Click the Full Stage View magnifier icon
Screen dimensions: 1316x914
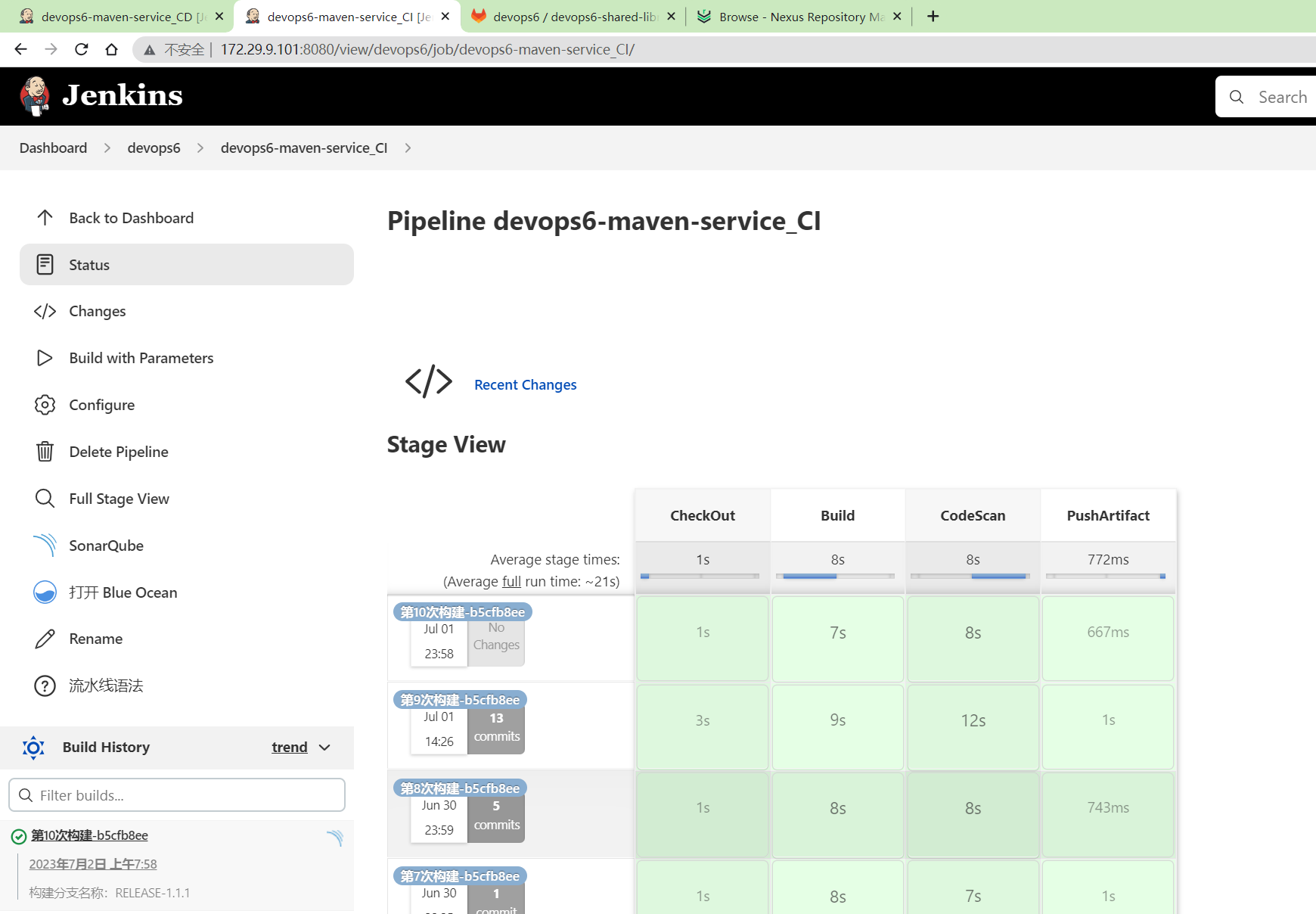click(45, 499)
